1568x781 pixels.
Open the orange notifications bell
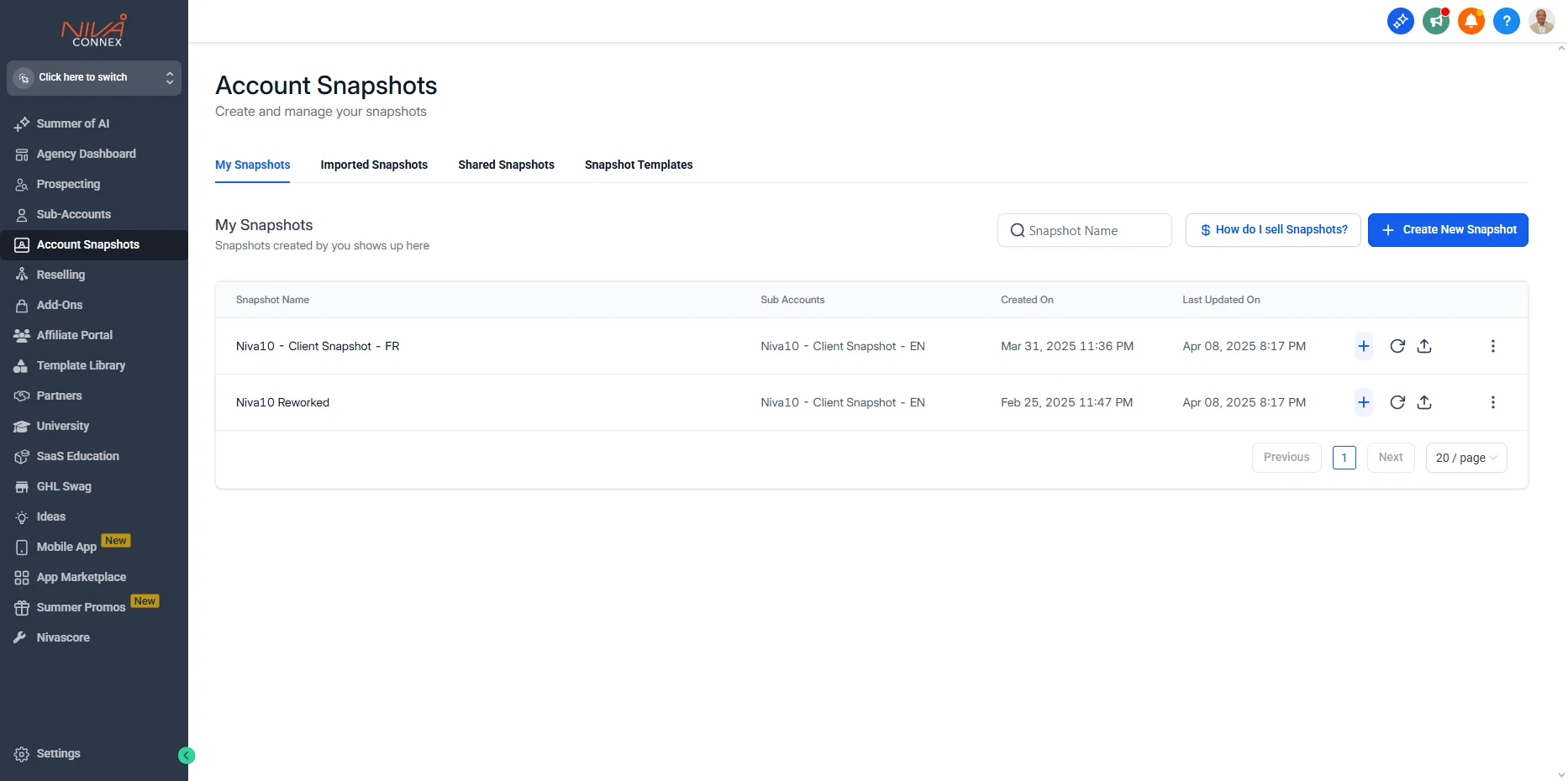click(1471, 21)
